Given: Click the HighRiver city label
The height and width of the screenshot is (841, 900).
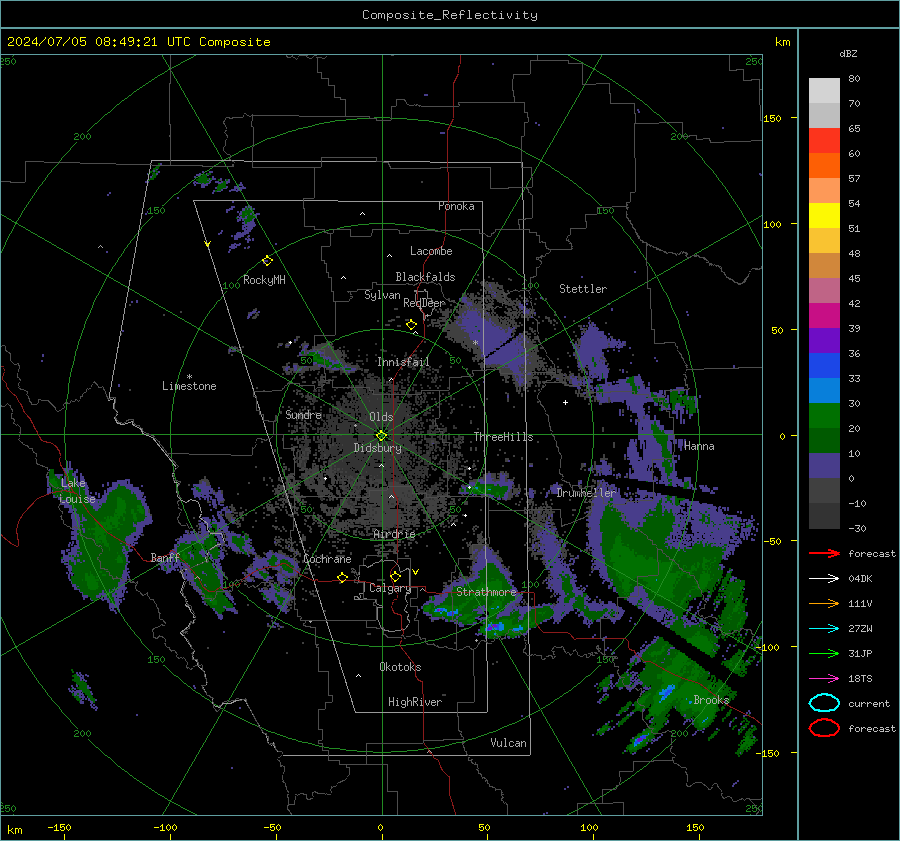Looking at the screenshot, I should tap(415, 702).
